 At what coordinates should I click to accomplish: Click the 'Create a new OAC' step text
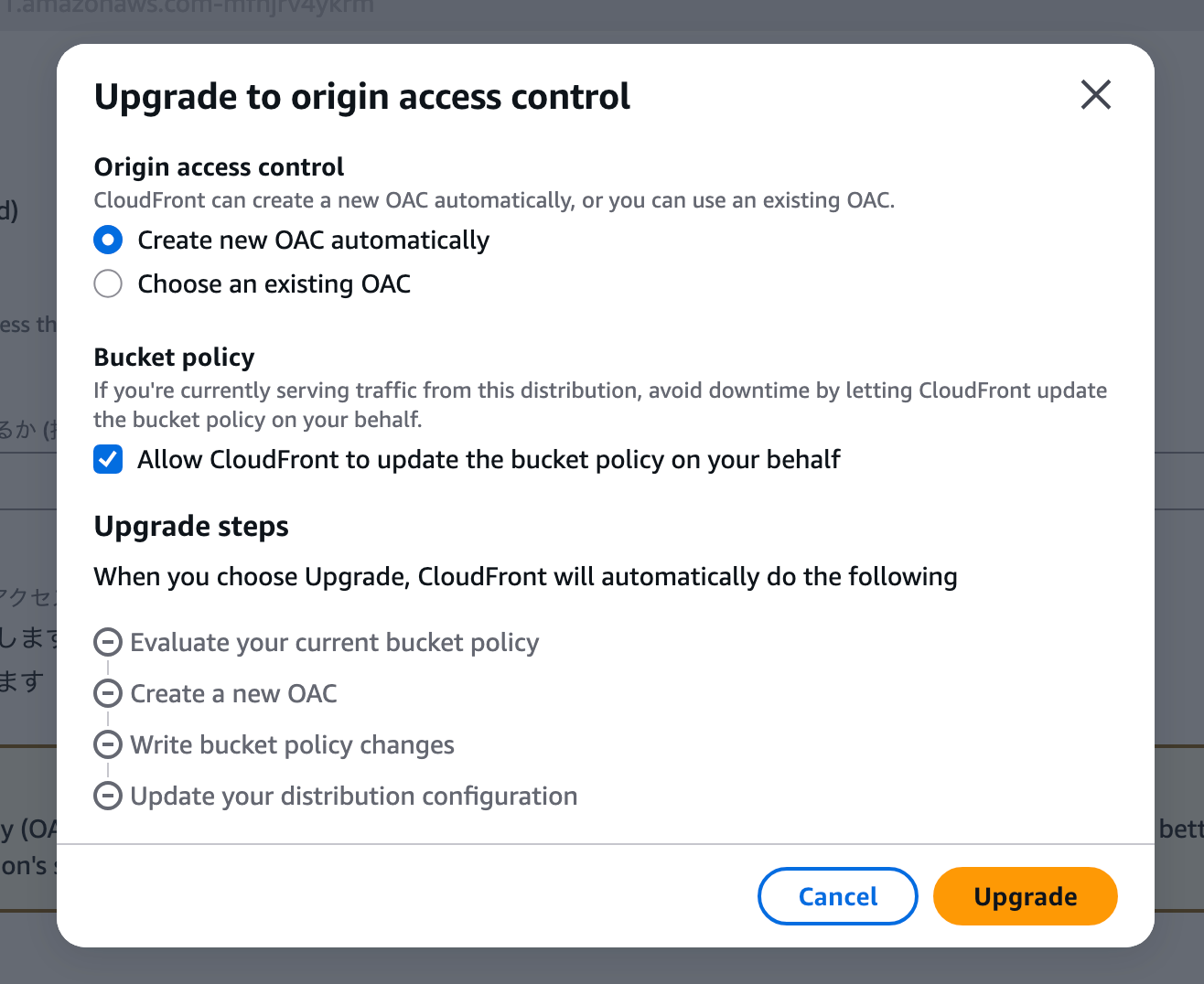coord(233,693)
